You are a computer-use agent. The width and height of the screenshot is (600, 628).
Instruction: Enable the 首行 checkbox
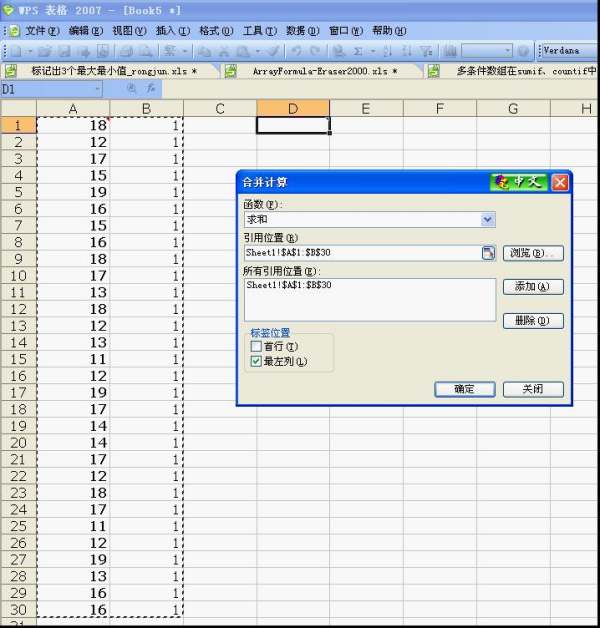pos(257,347)
